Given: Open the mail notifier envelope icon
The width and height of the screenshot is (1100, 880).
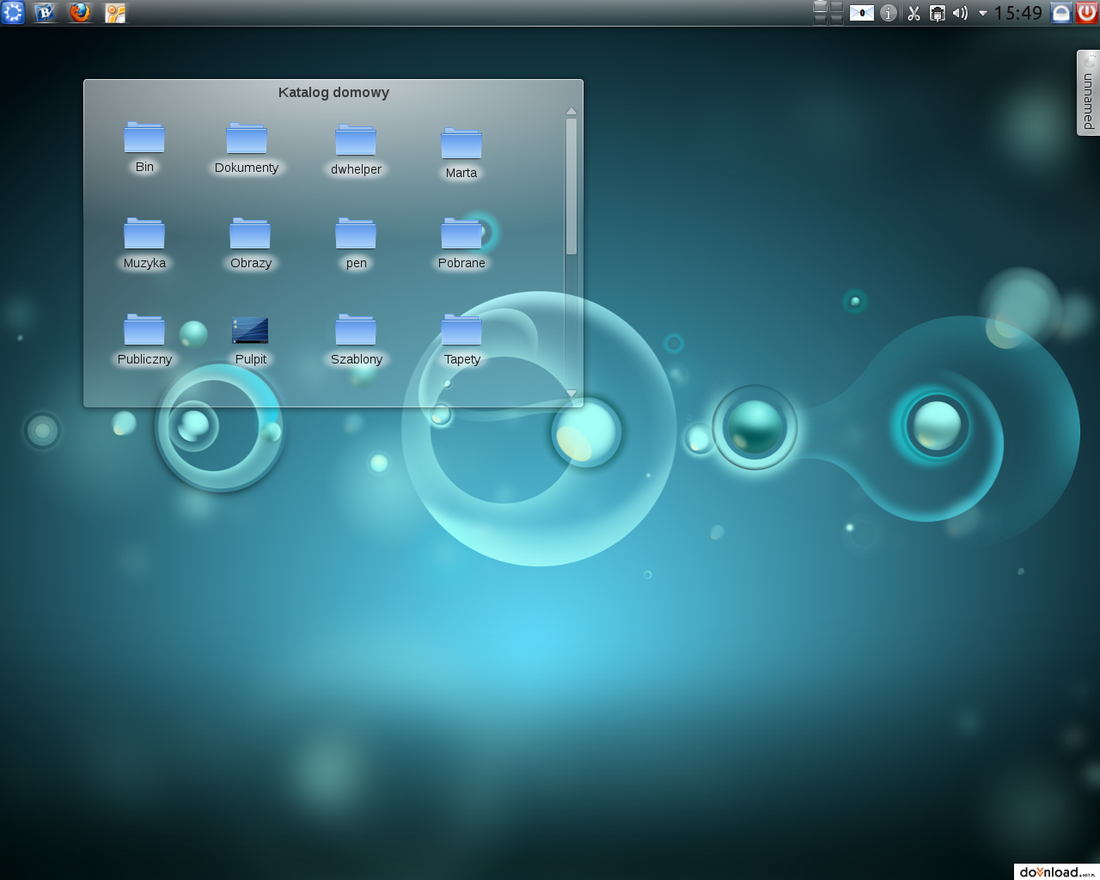Looking at the screenshot, I should pyautogui.click(x=861, y=13).
